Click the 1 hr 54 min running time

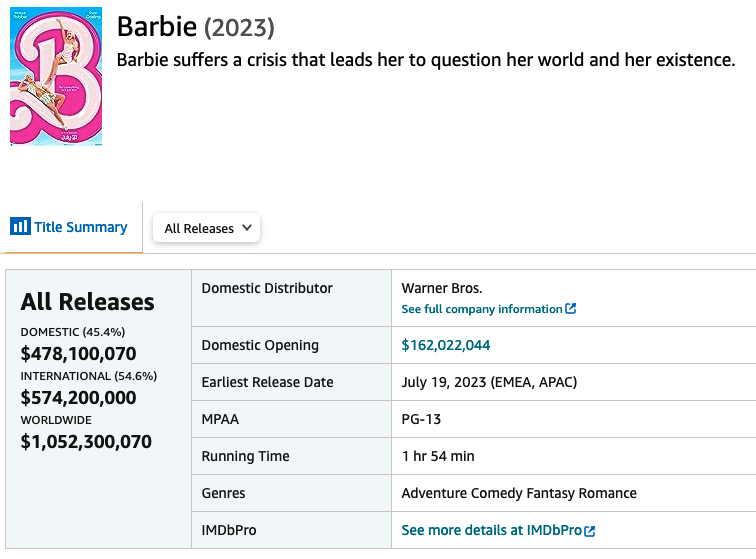click(438, 456)
